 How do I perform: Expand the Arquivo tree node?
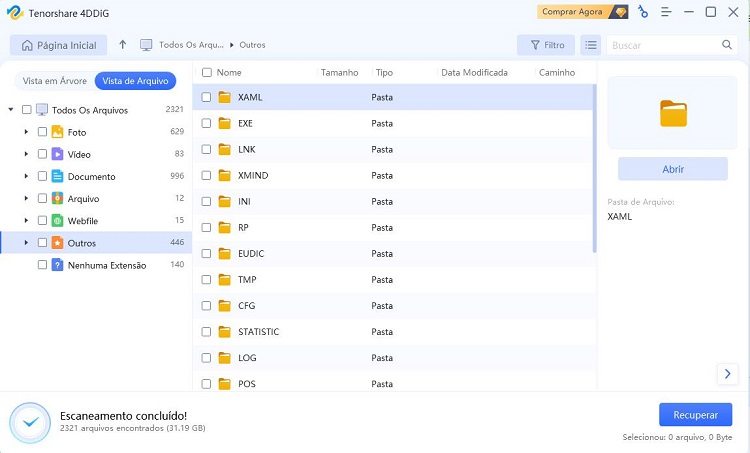click(x=26, y=198)
